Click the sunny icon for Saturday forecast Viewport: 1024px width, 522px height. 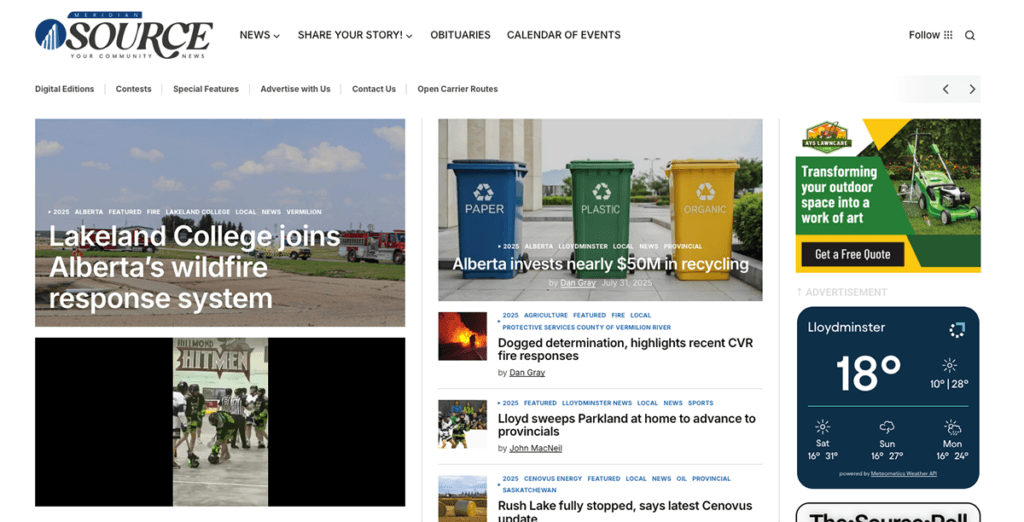[822, 427]
